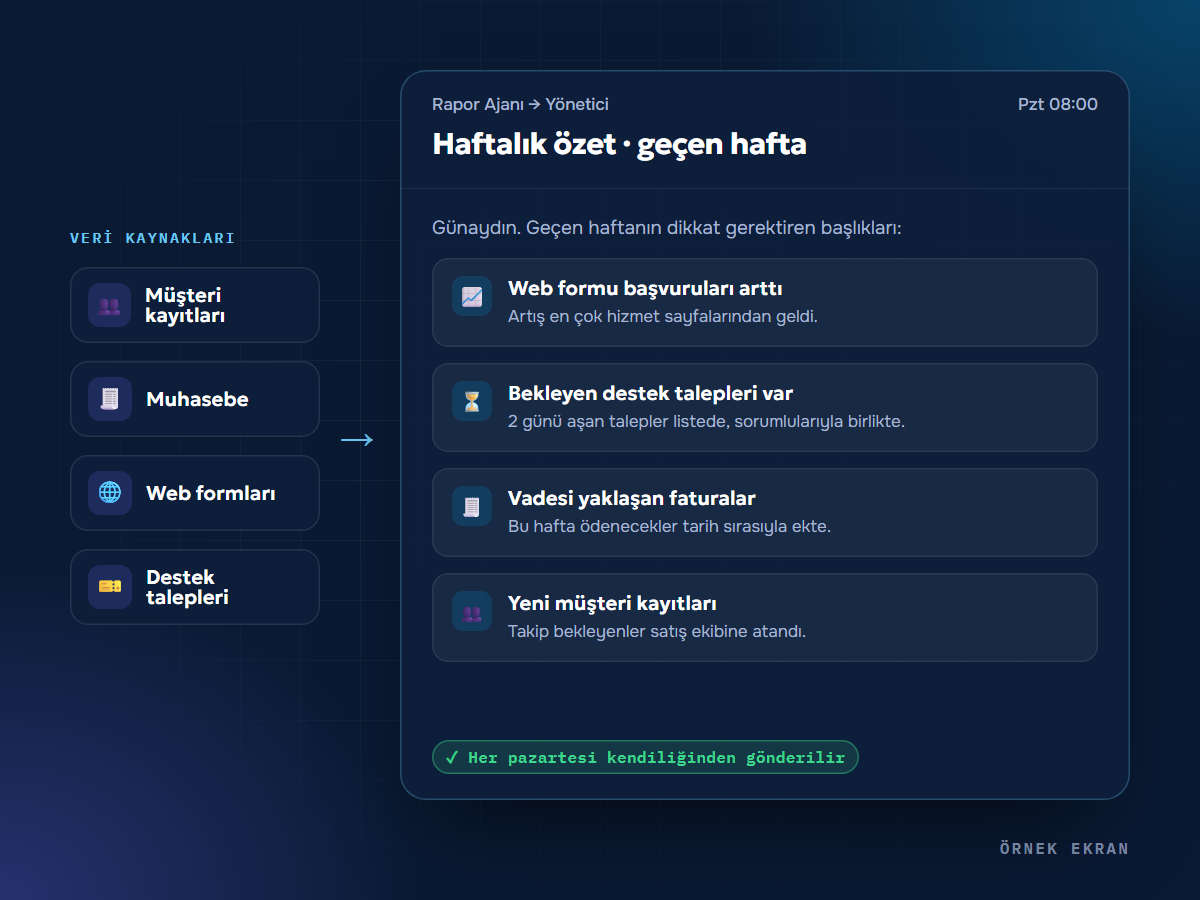1200x900 pixels.
Task: Click the ÖRNEK EKRAN caption
Action: tap(1064, 849)
